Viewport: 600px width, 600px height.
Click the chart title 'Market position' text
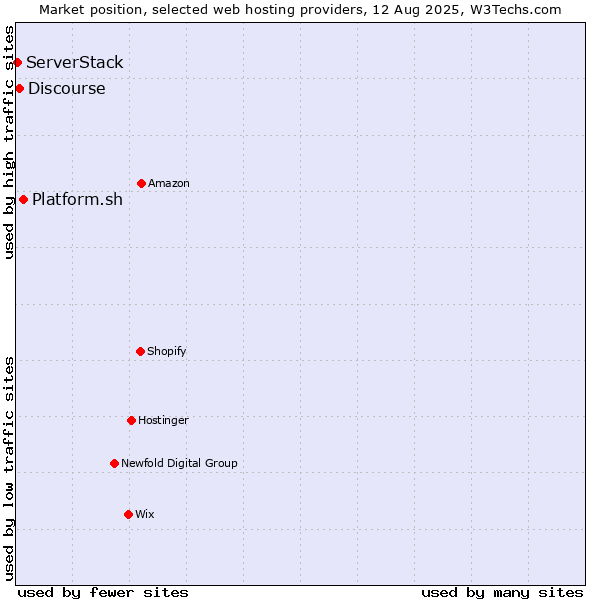[x=300, y=10]
